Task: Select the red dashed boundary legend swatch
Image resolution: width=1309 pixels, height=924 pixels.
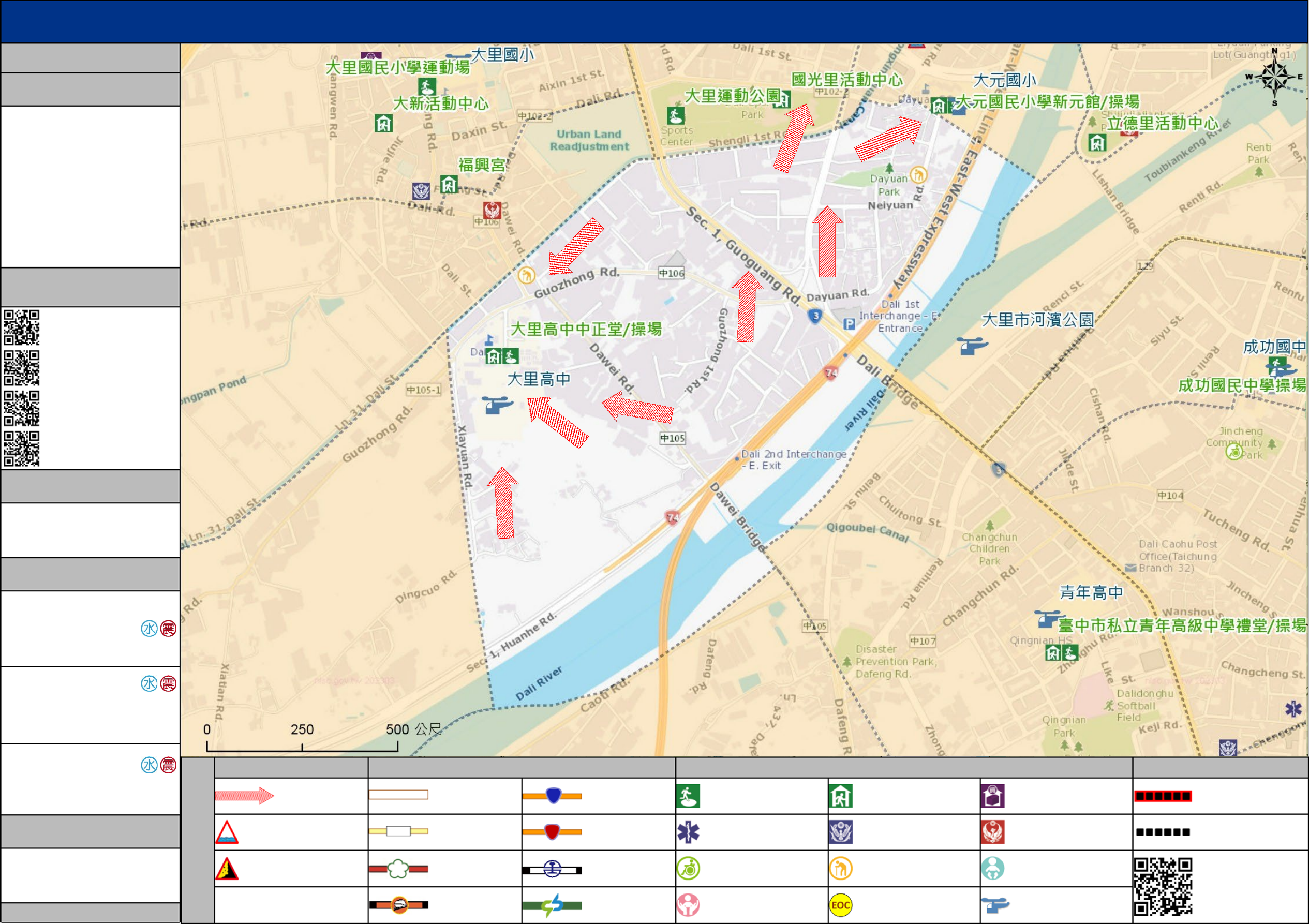Action: tap(1163, 796)
